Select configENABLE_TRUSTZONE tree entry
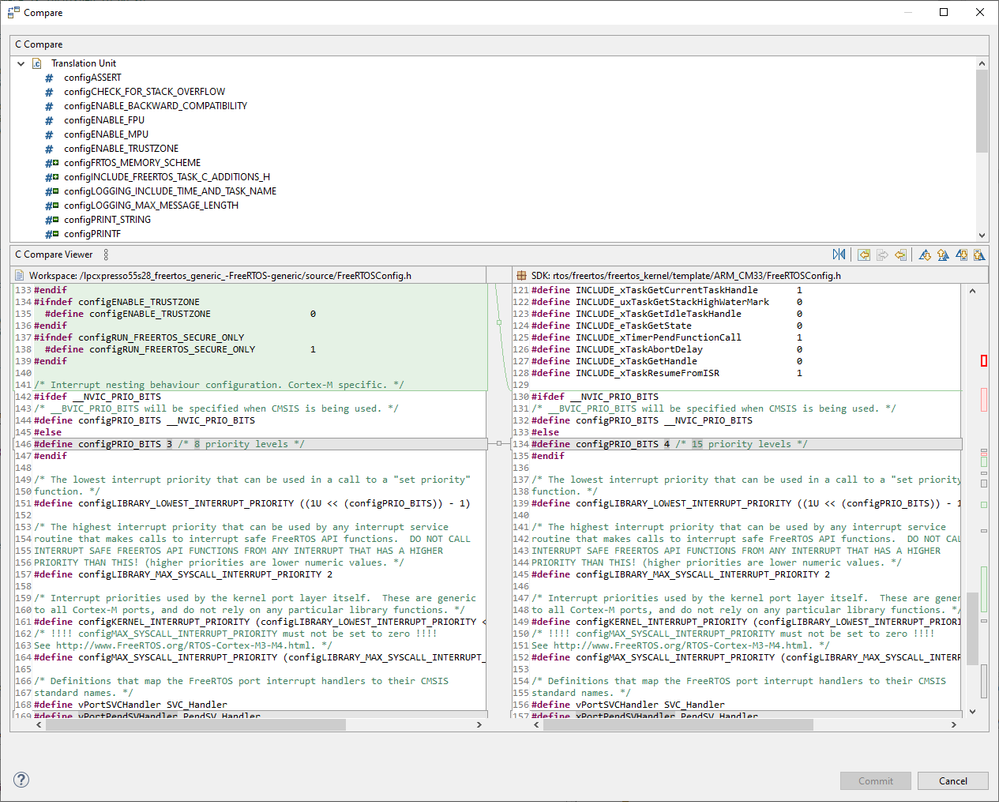Image resolution: width=999 pixels, height=802 pixels. [121, 148]
